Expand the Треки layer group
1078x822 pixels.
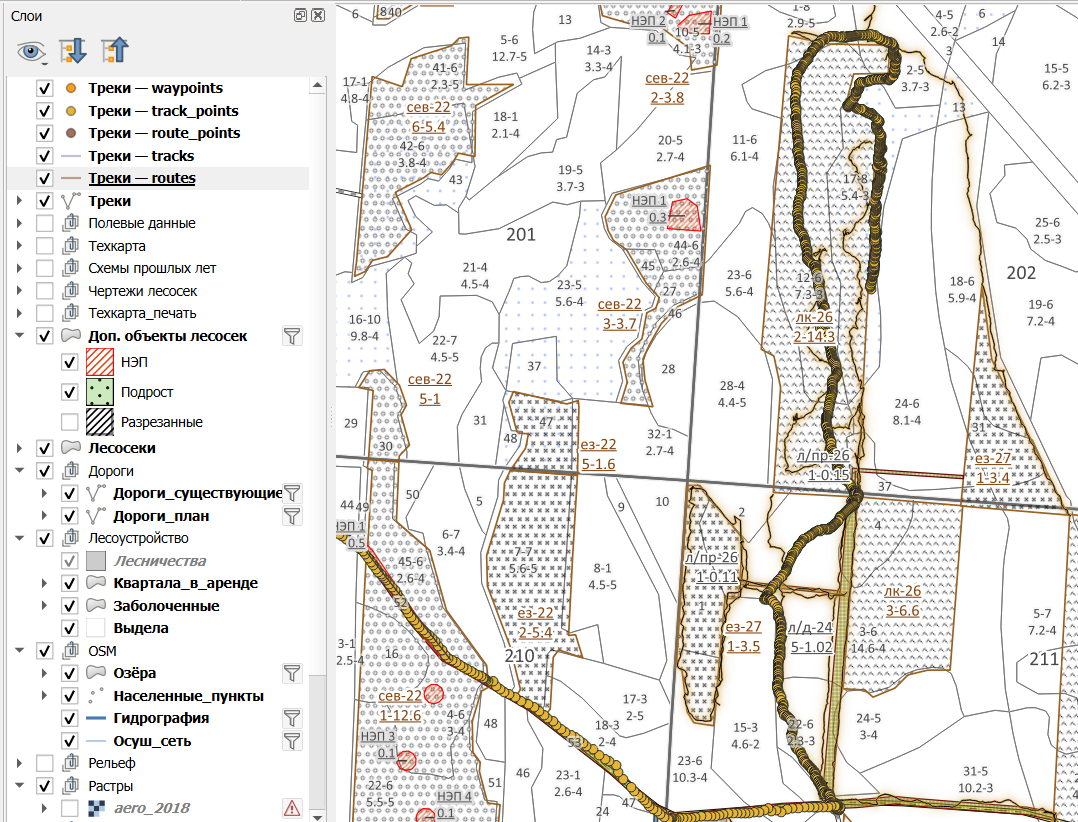(19, 201)
